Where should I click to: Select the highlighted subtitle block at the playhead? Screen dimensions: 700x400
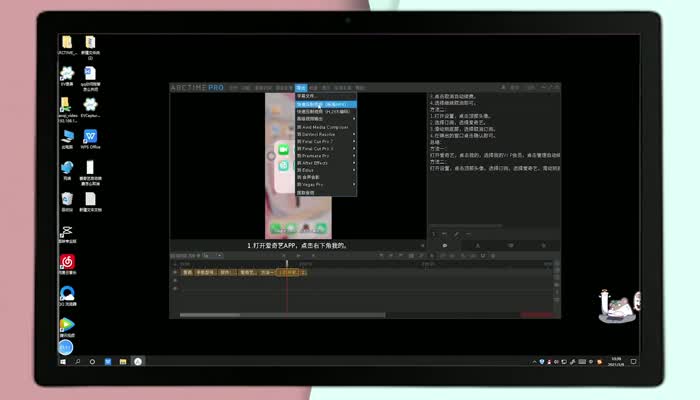point(287,272)
